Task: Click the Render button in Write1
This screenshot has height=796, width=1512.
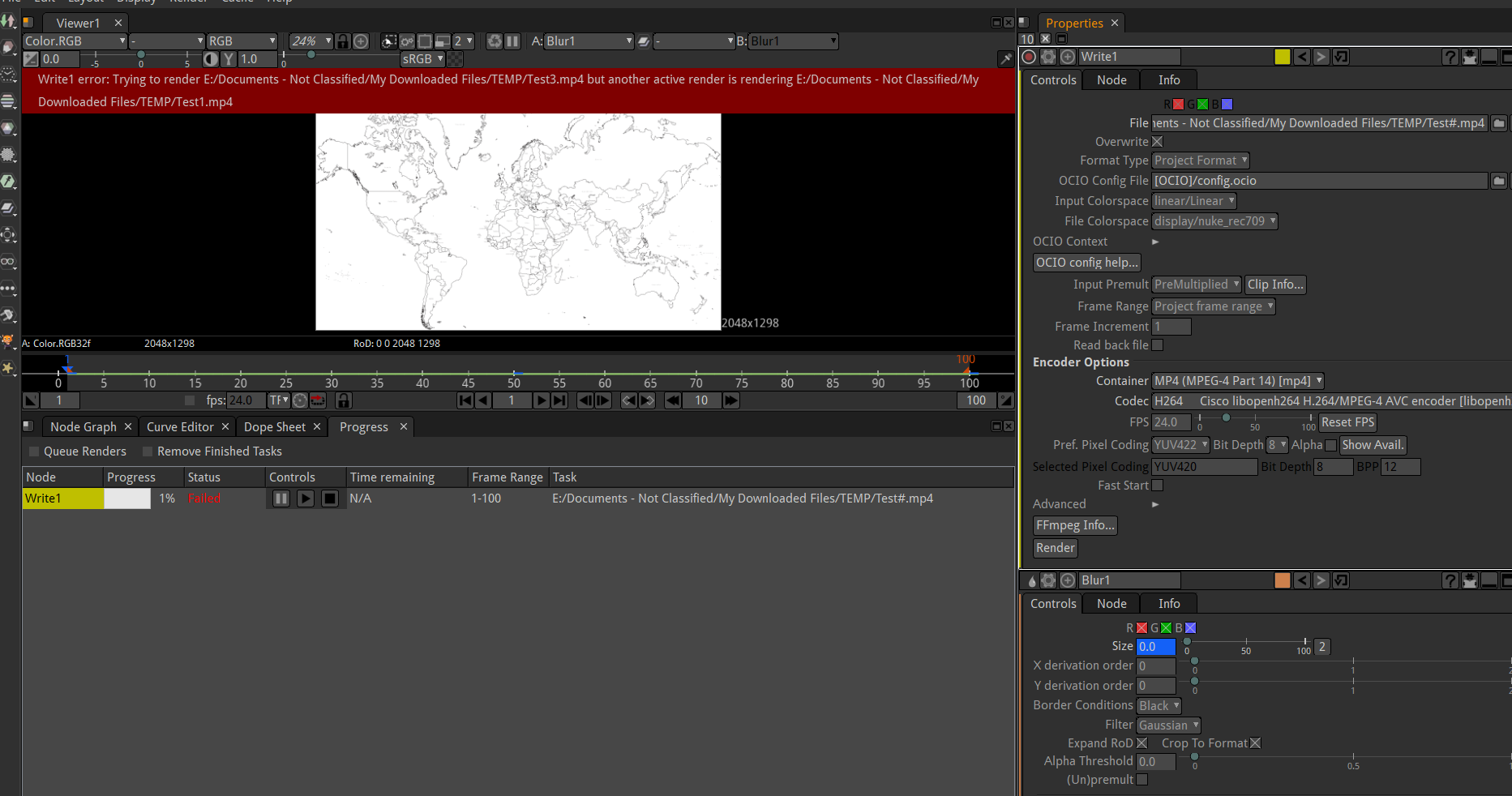Action: click(x=1055, y=548)
